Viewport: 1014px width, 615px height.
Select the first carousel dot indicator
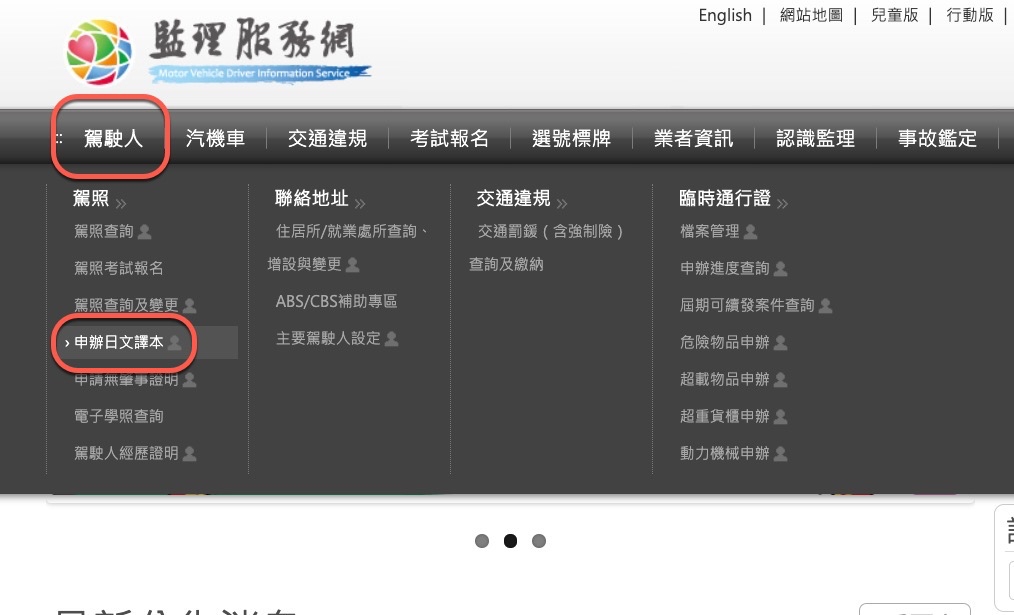click(482, 541)
